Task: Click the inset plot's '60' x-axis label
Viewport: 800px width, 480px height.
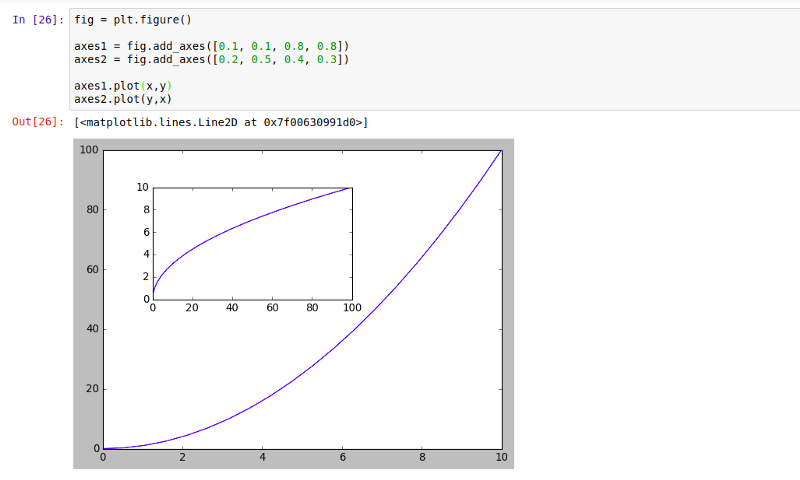Action: click(x=272, y=308)
